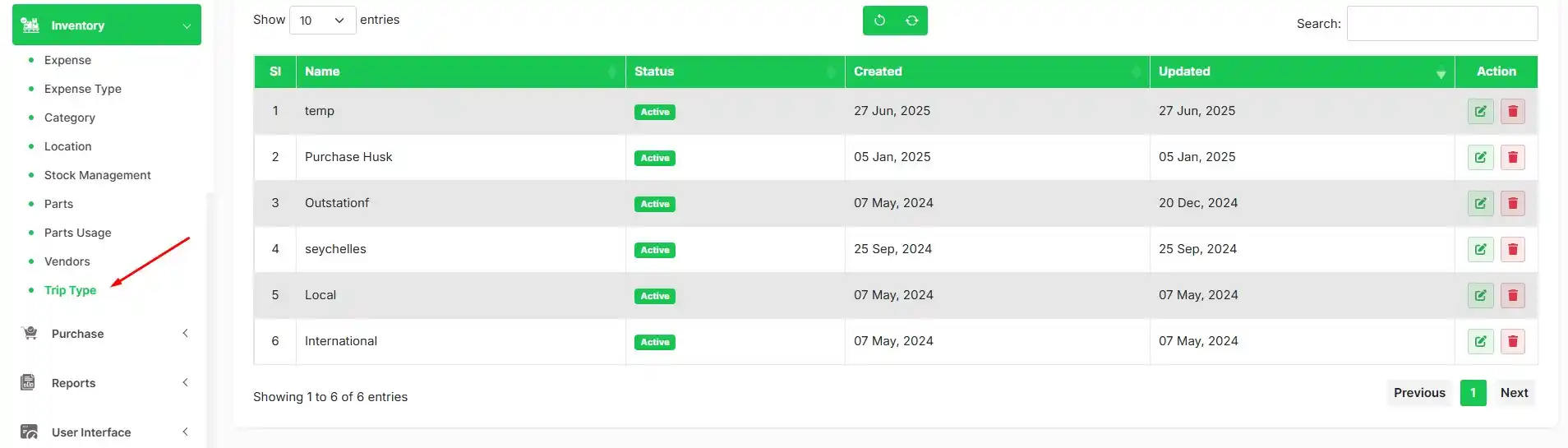This screenshot has height=448, width=1568.
Task: Focus the Search input field
Action: click(1441, 24)
